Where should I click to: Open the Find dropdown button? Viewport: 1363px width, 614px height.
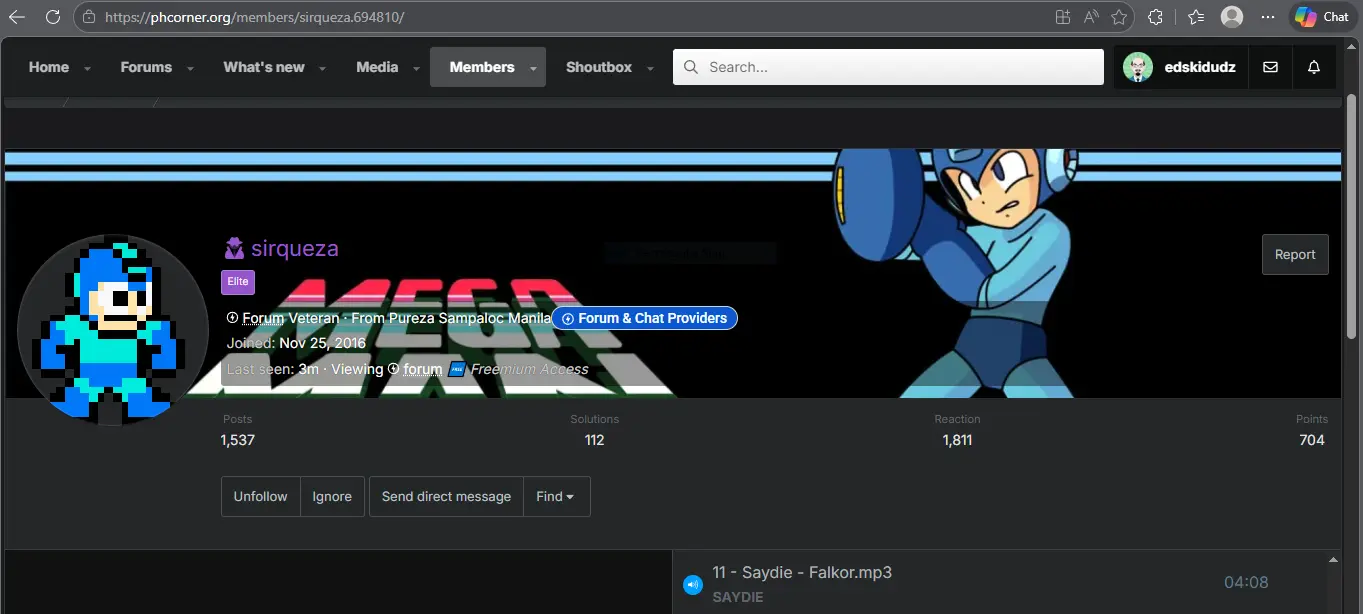pyautogui.click(x=556, y=496)
